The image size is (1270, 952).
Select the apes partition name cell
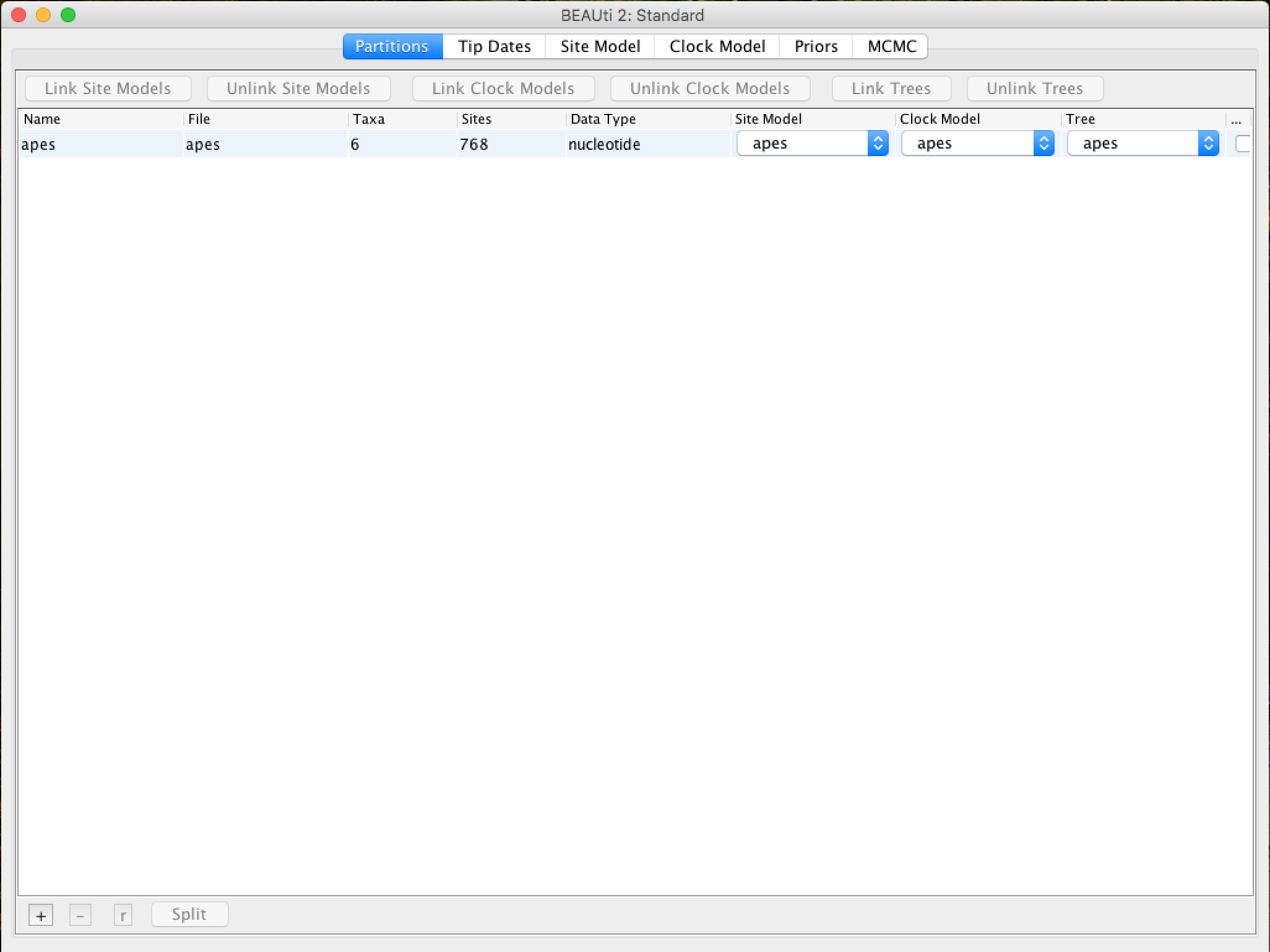click(101, 144)
